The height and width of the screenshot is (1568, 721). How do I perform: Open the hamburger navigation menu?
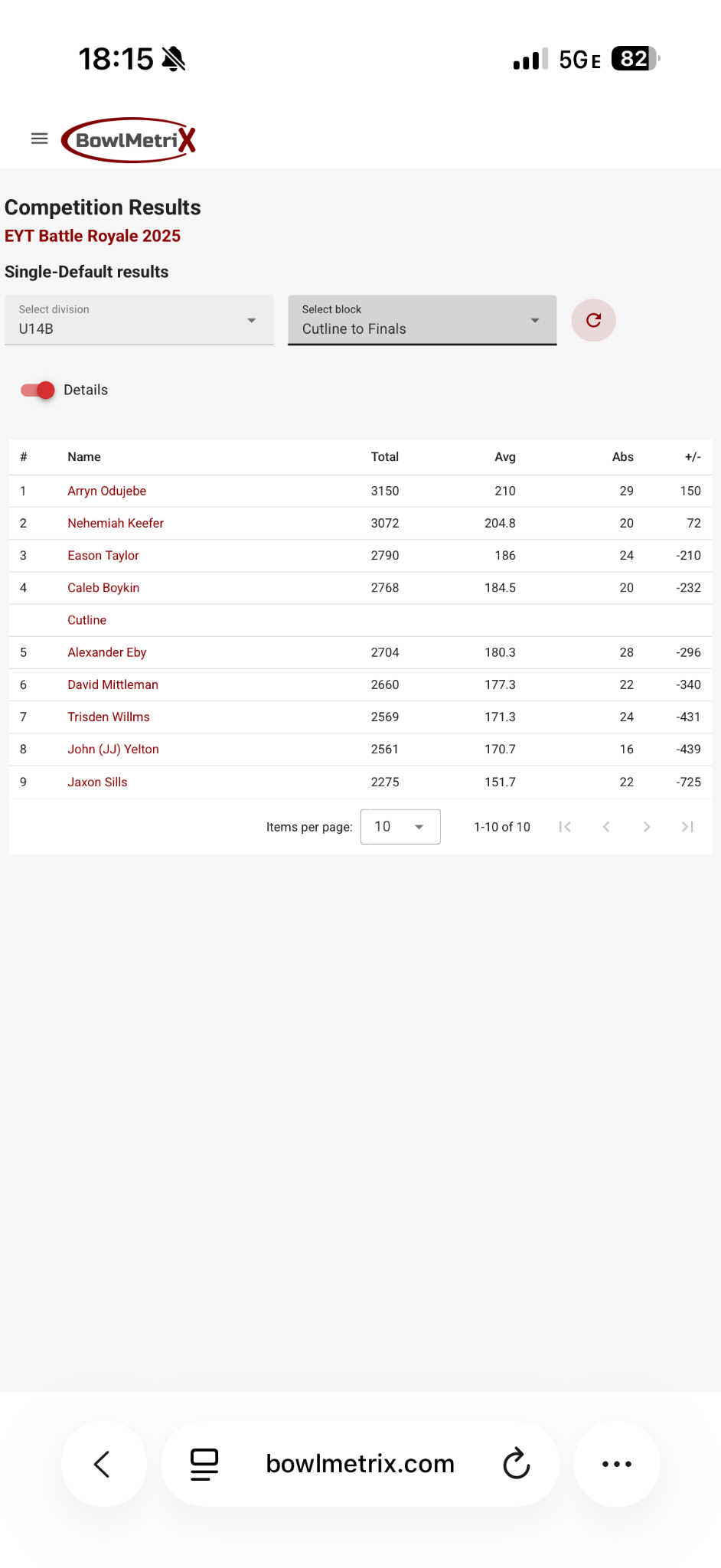(39, 139)
